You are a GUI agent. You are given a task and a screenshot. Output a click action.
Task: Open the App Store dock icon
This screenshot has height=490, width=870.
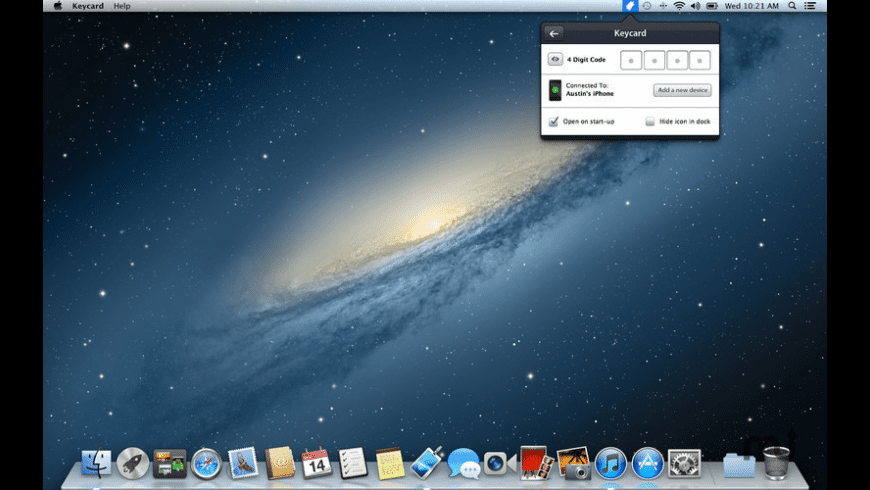point(648,463)
